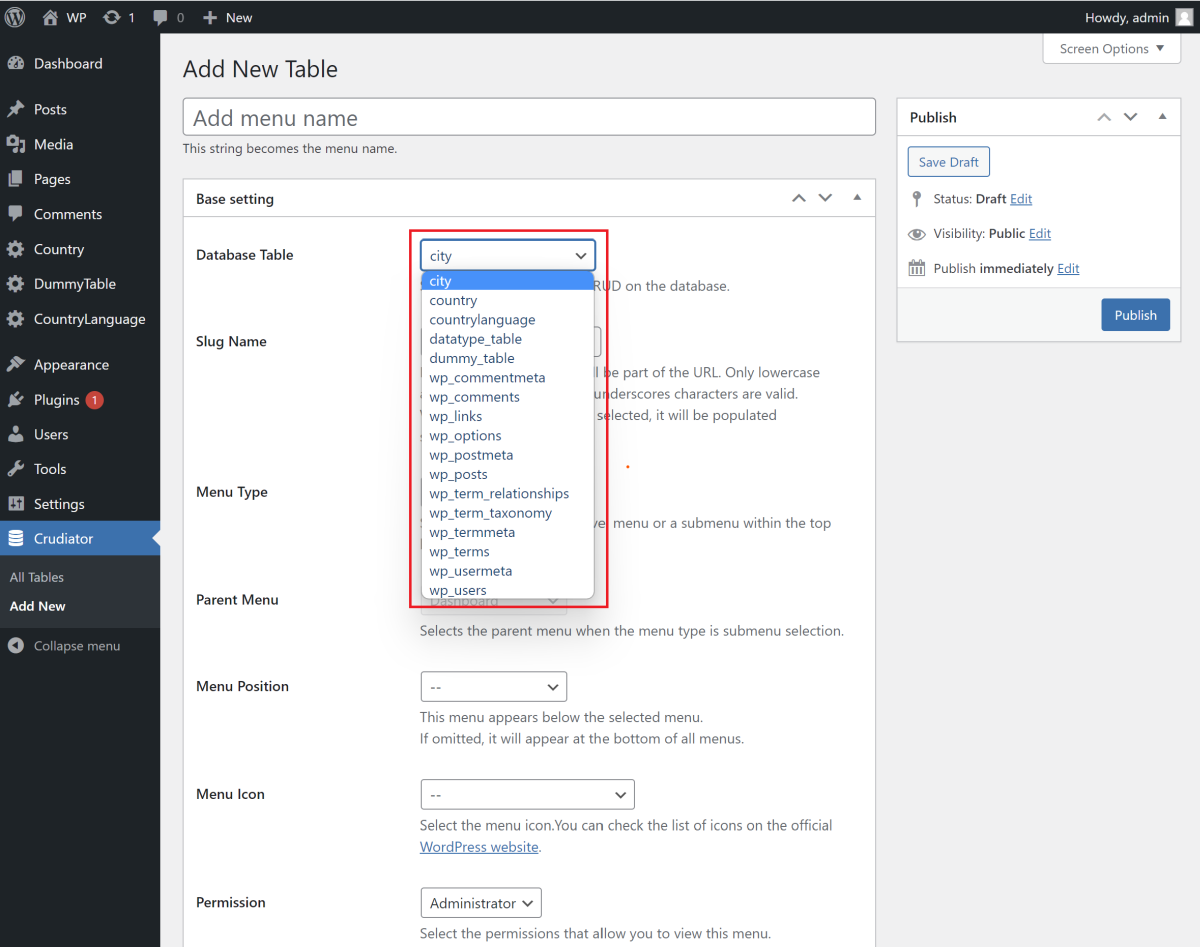Screen dimensions: 1200x947
Task: Toggle the Base setting panel
Action: click(857, 198)
